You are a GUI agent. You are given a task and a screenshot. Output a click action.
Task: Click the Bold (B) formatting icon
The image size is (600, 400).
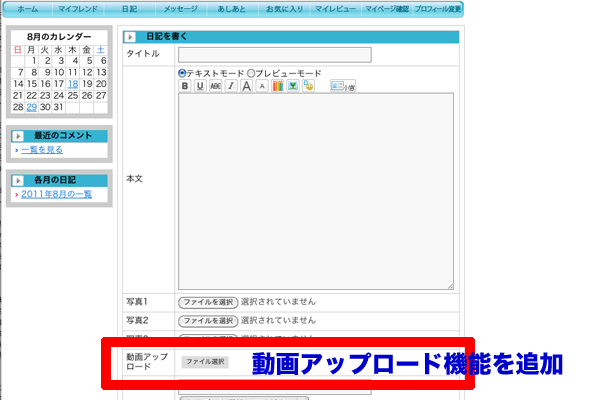click(x=185, y=87)
